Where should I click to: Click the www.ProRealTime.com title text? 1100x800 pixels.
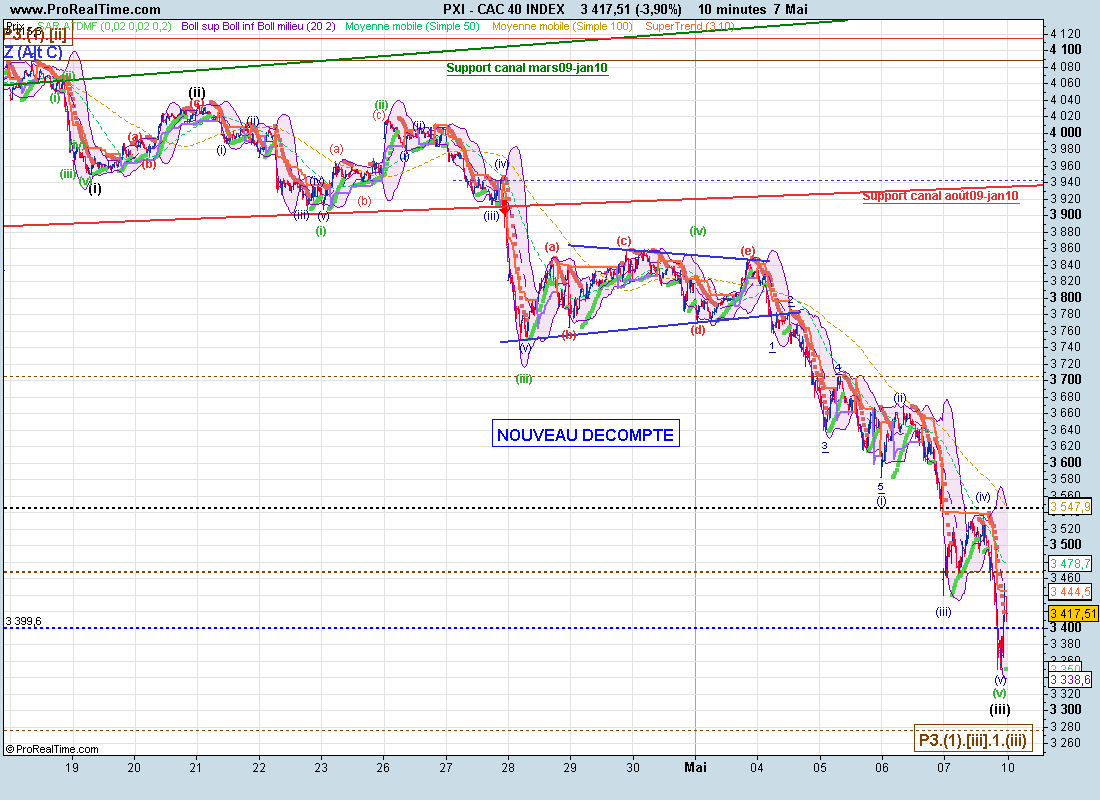[85, 9]
